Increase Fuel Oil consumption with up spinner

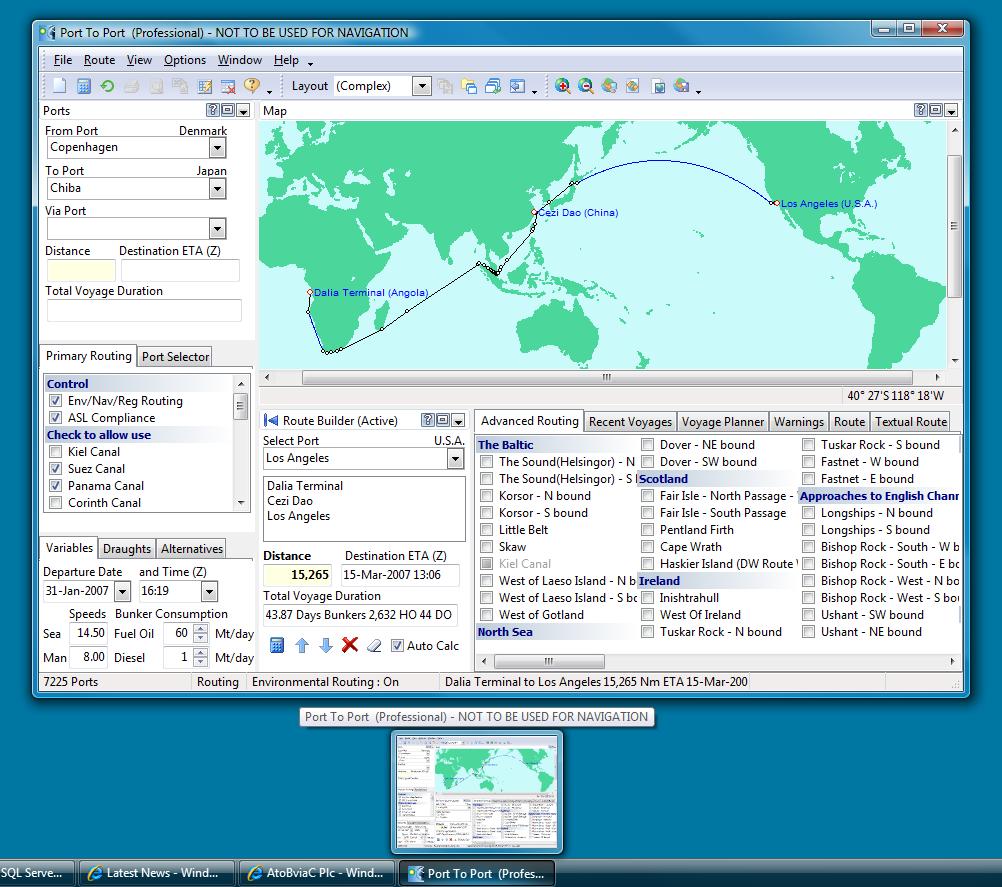pos(201,629)
